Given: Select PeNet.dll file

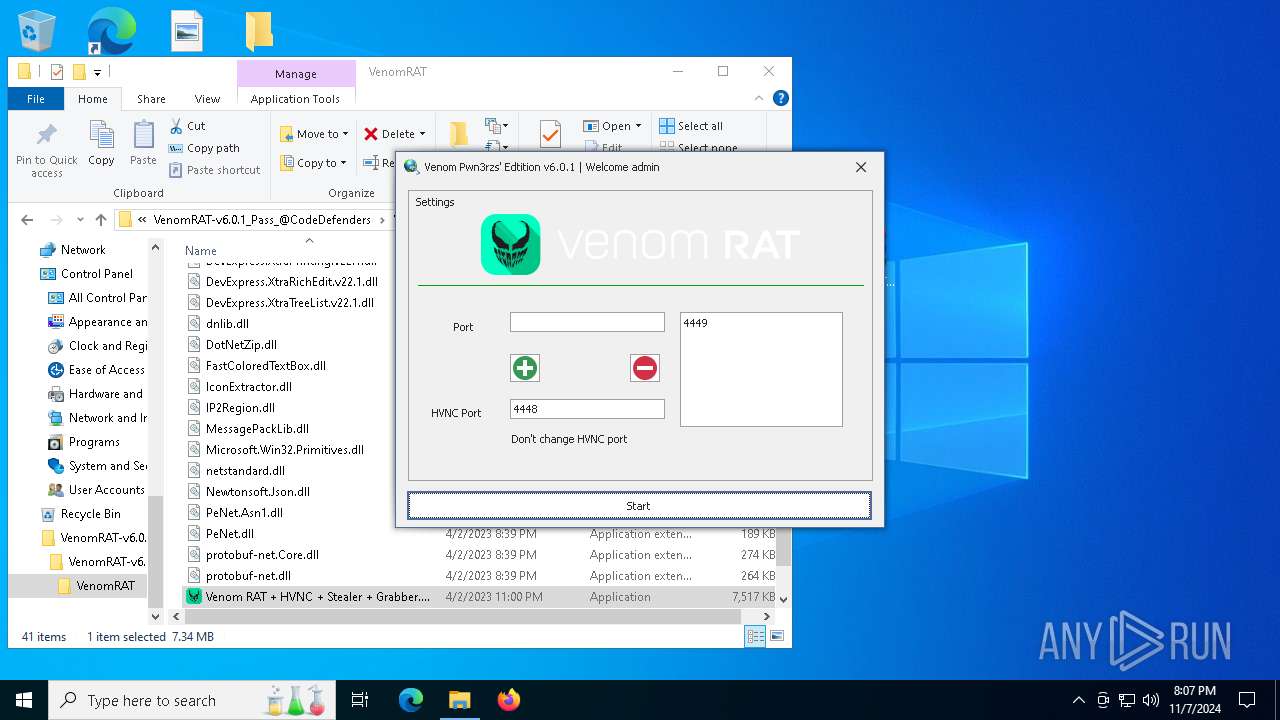Looking at the screenshot, I should tap(229, 534).
